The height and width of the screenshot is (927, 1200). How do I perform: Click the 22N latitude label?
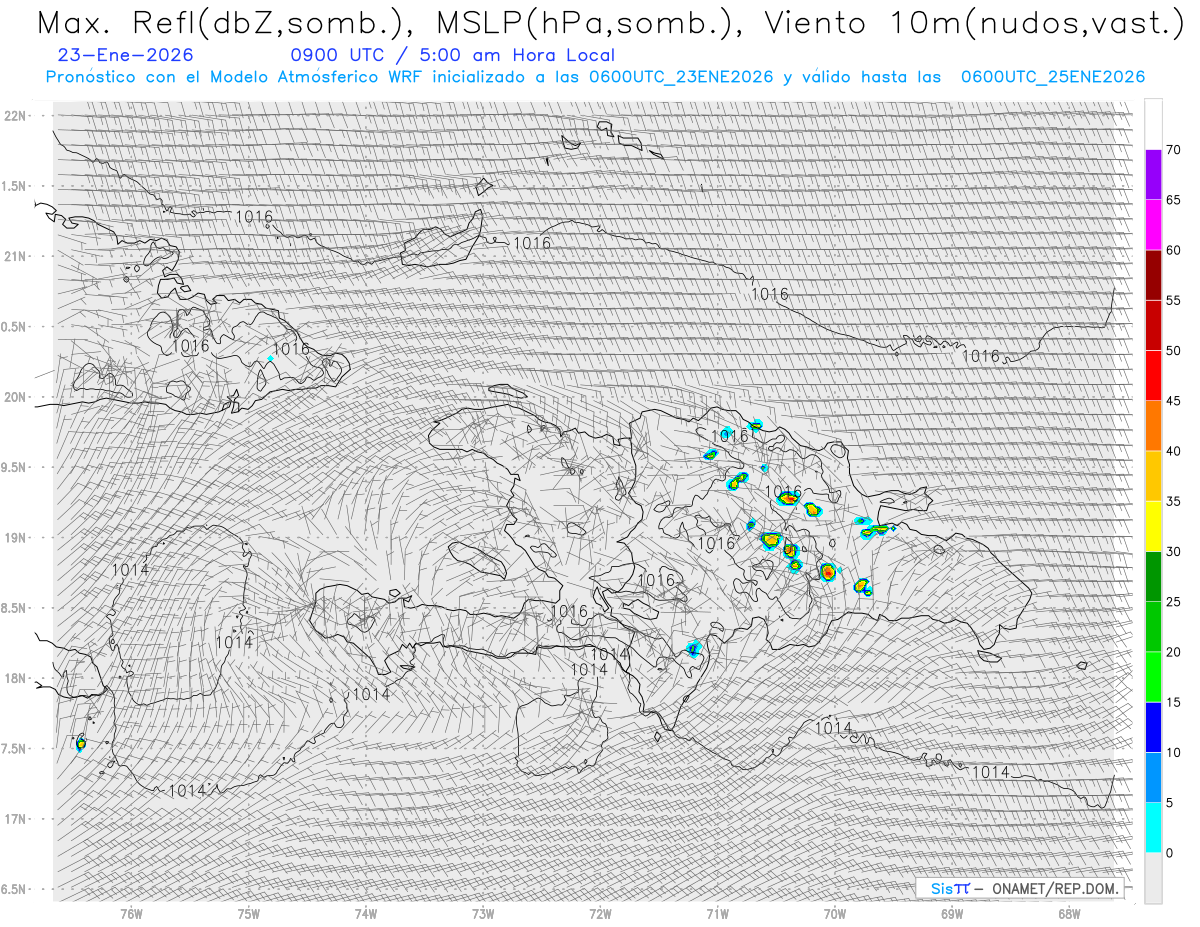pyautogui.click(x=17, y=116)
